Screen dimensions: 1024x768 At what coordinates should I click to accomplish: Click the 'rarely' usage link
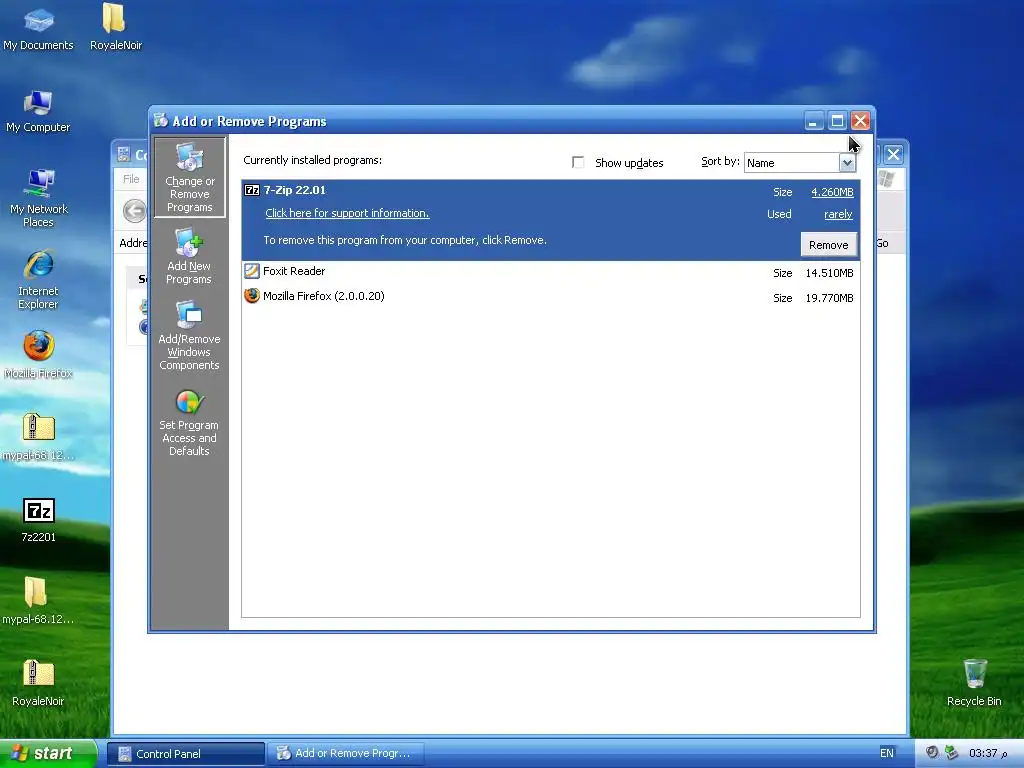pos(838,214)
